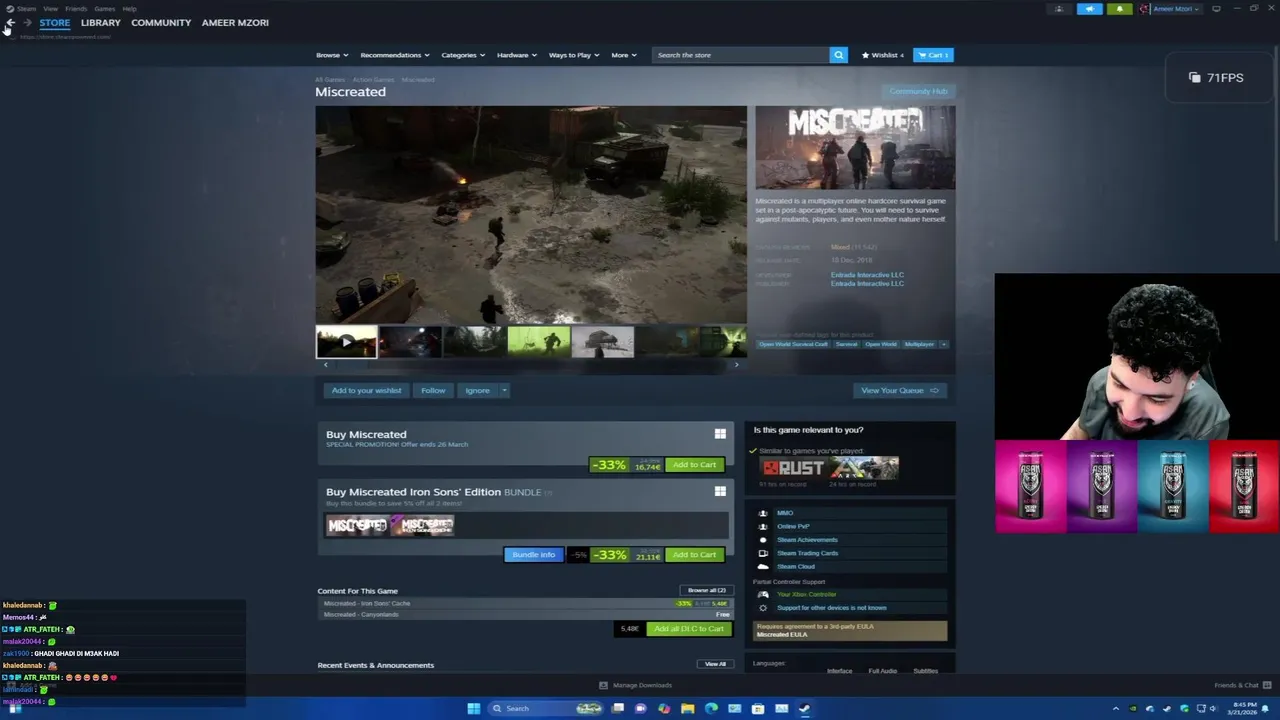The width and height of the screenshot is (1280, 720).
Task: Click the Ignore button
Action: tap(477, 390)
